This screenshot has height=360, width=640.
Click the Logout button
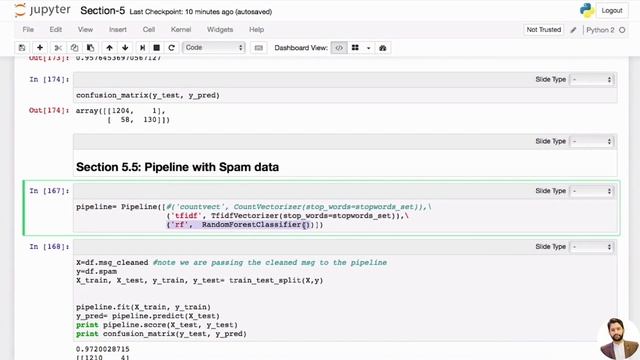click(612, 11)
